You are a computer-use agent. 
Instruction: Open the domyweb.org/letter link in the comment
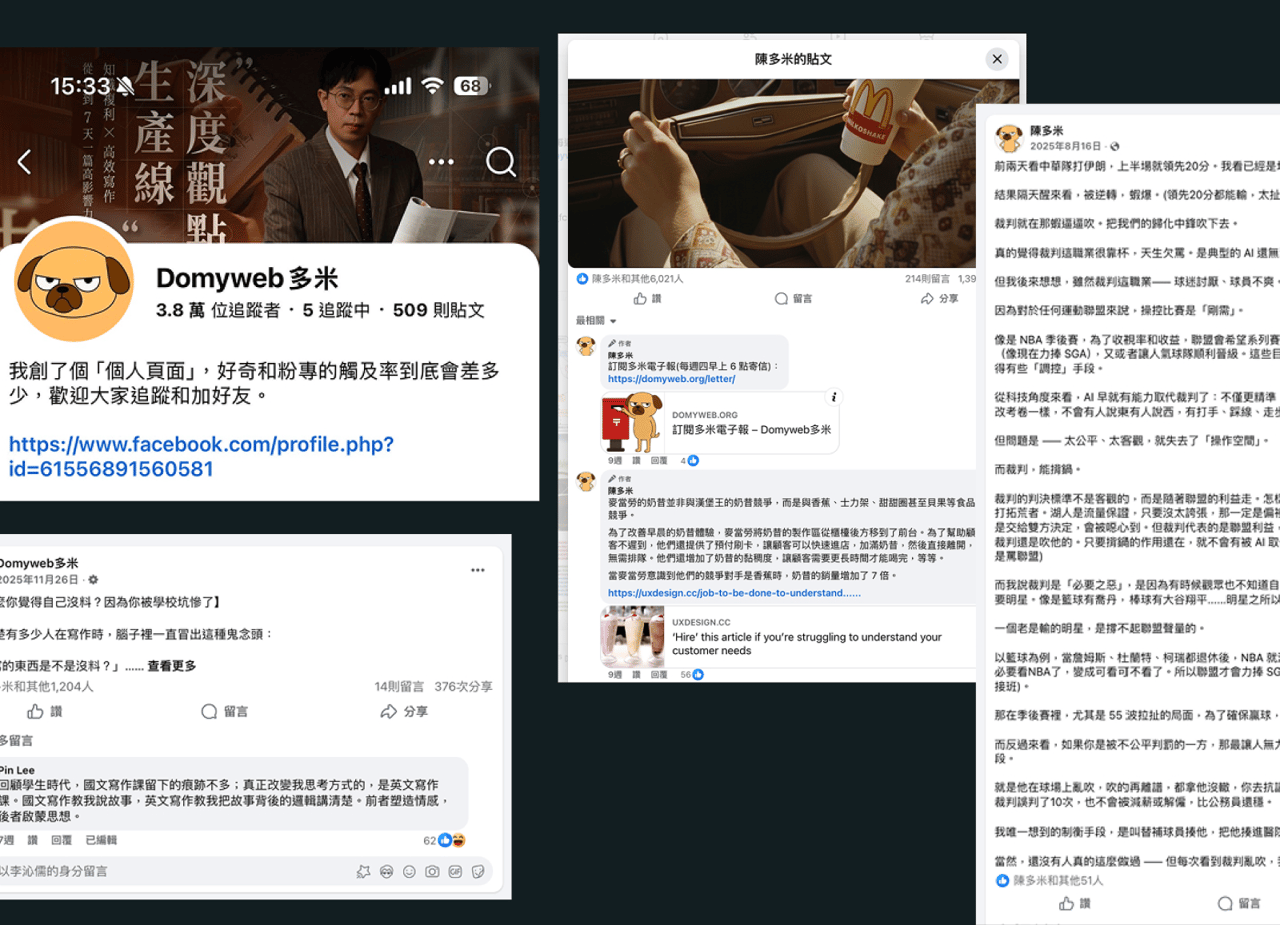point(671,379)
